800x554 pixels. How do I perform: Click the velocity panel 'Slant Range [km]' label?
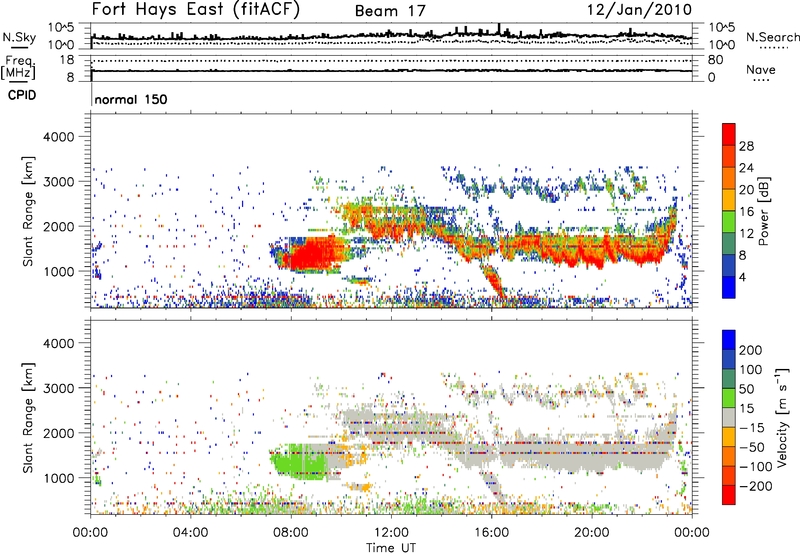point(28,418)
